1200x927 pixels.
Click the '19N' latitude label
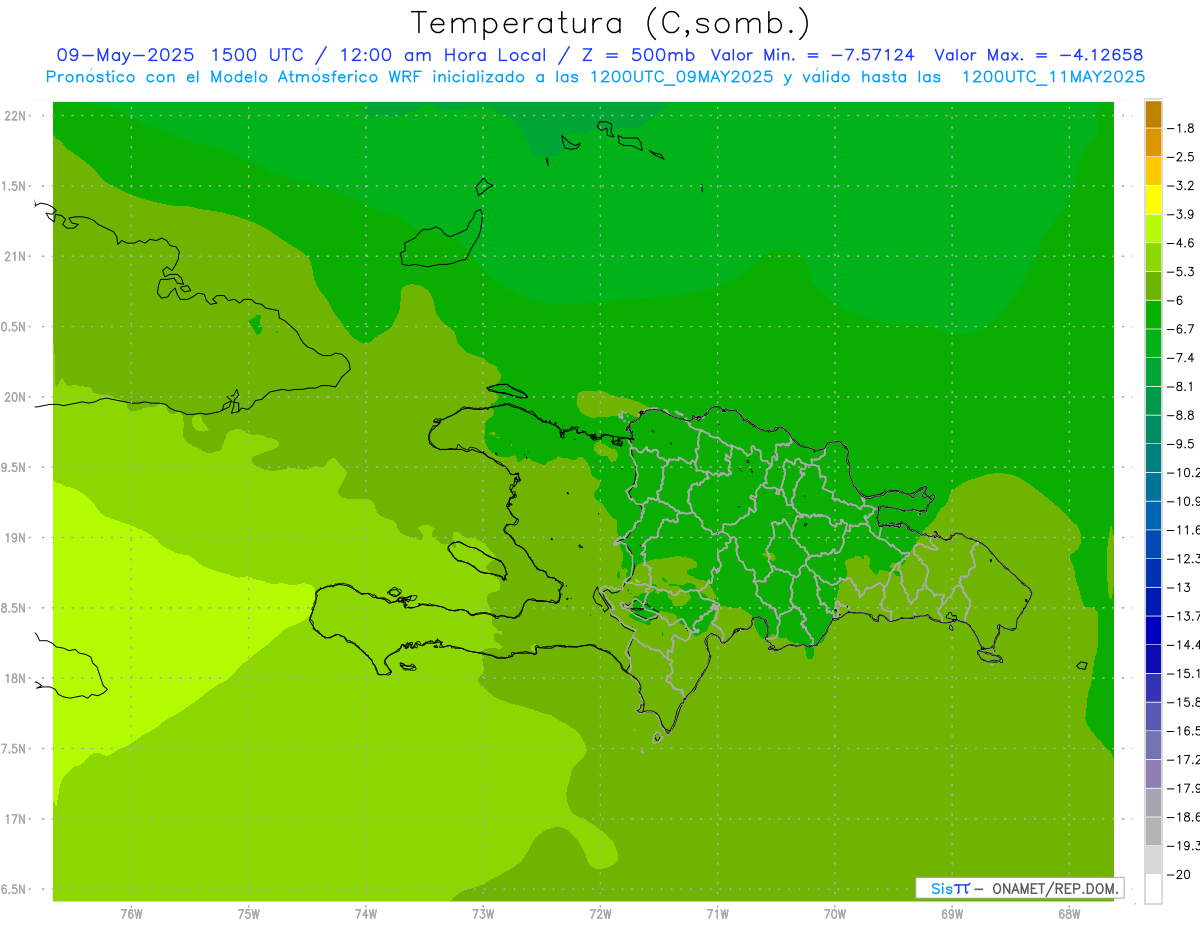click(15, 538)
